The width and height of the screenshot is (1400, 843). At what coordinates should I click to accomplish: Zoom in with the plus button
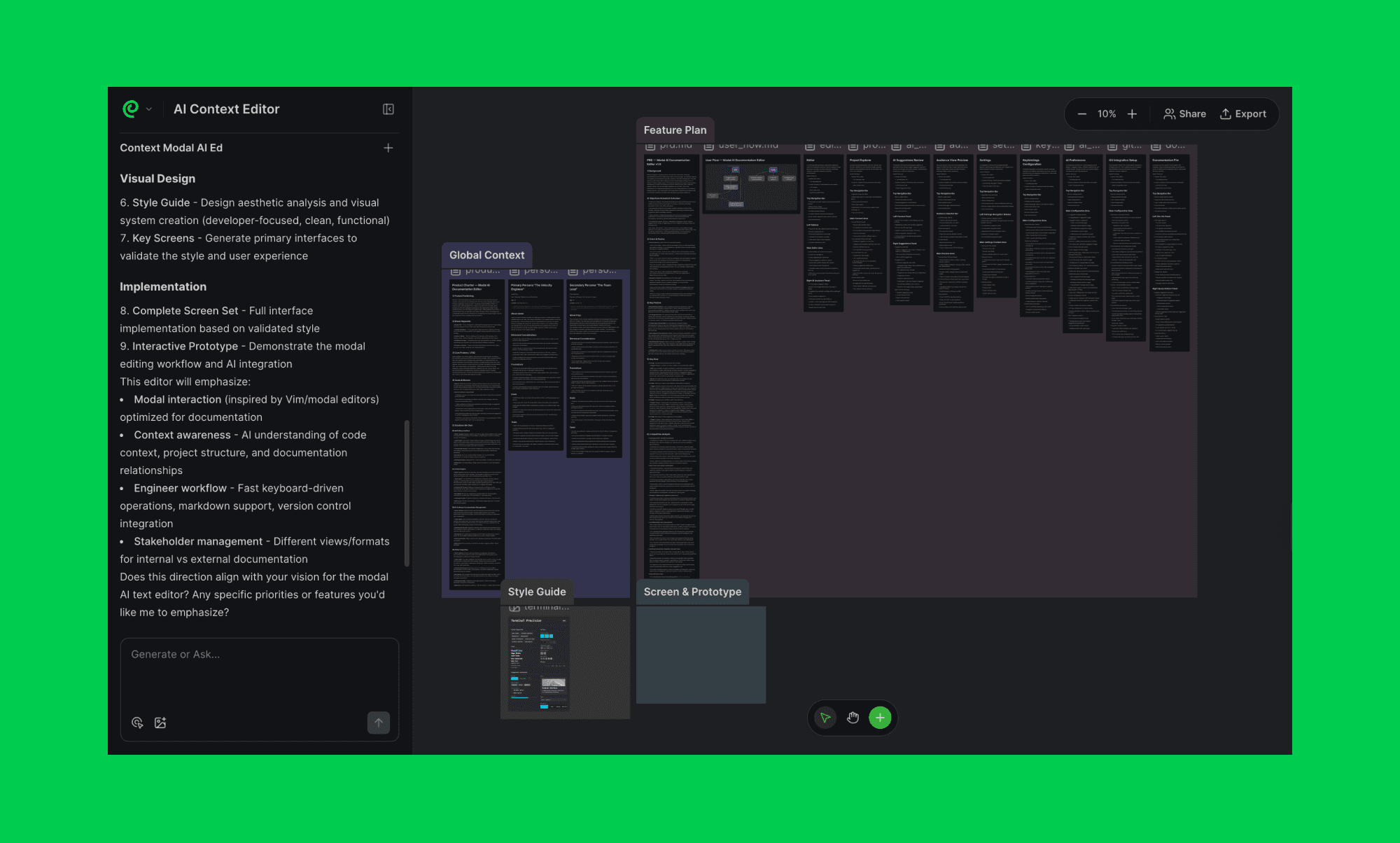[x=1132, y=114]
